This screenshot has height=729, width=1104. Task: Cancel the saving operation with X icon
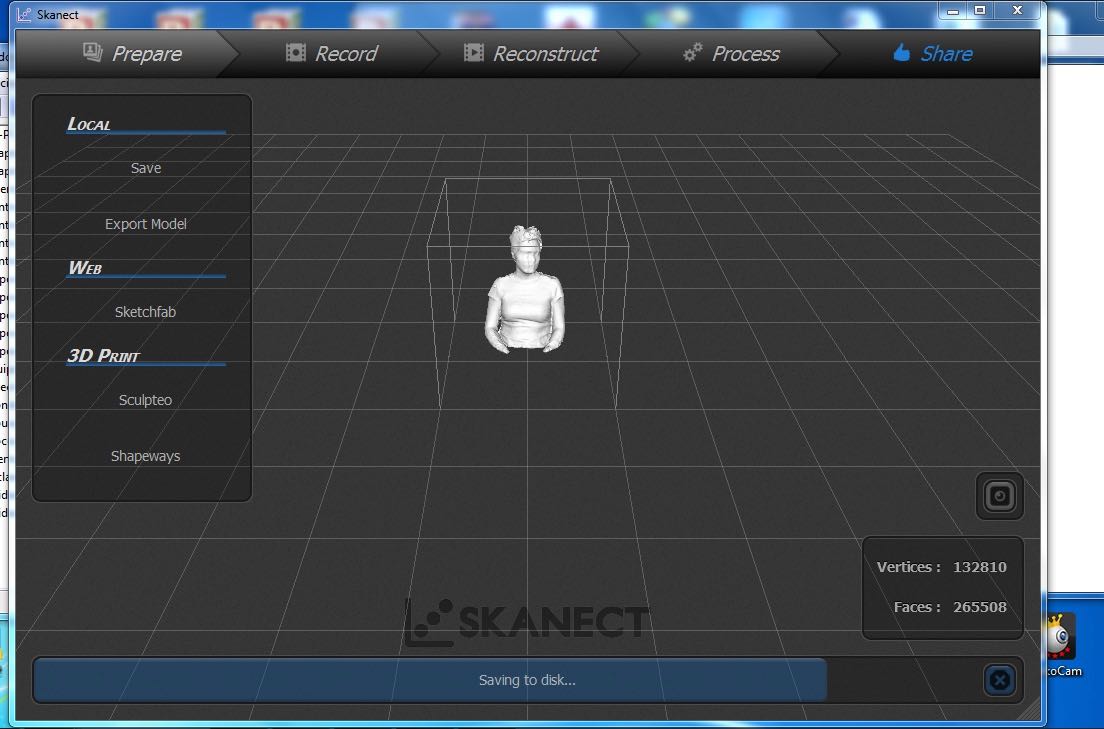coord(999,680)
